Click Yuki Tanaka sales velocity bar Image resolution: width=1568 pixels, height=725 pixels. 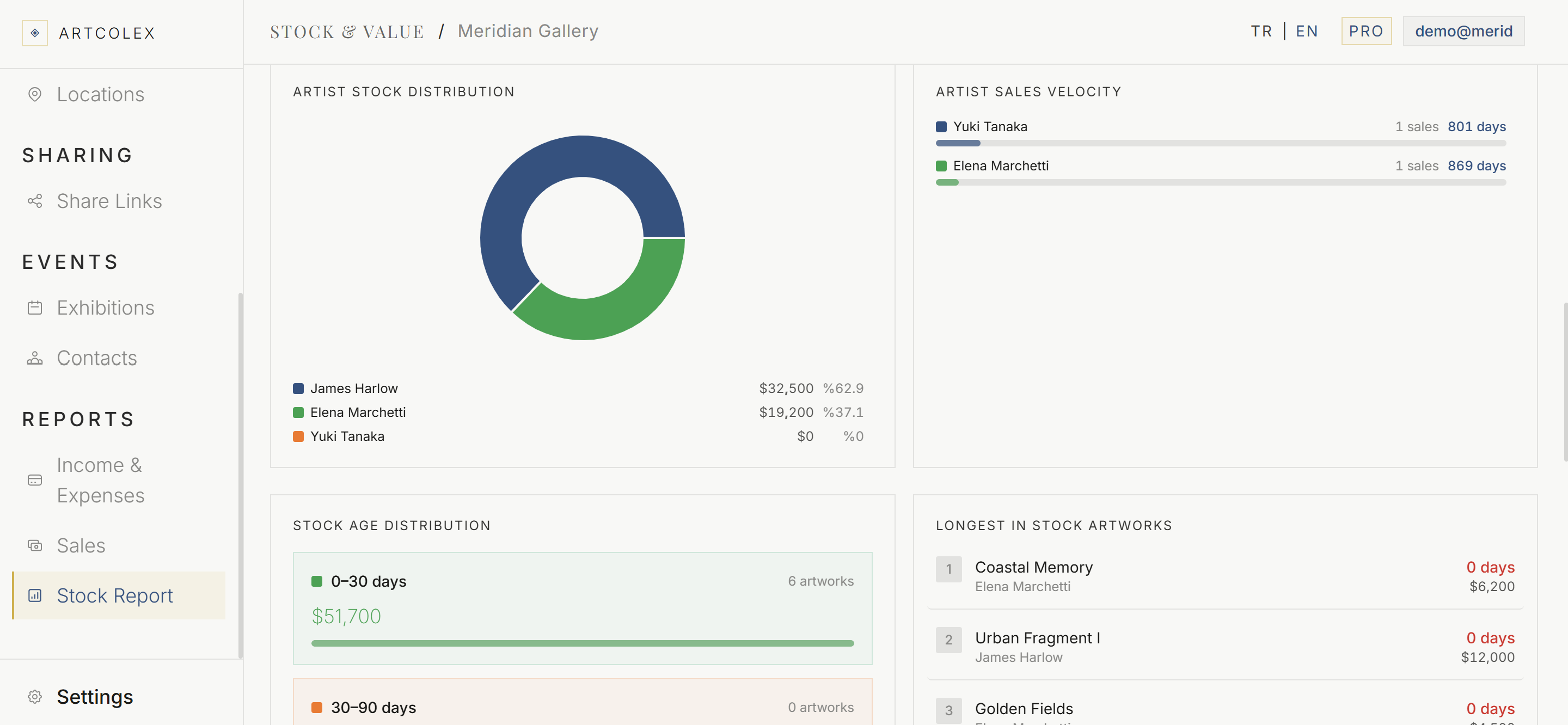click(1221, 143)
